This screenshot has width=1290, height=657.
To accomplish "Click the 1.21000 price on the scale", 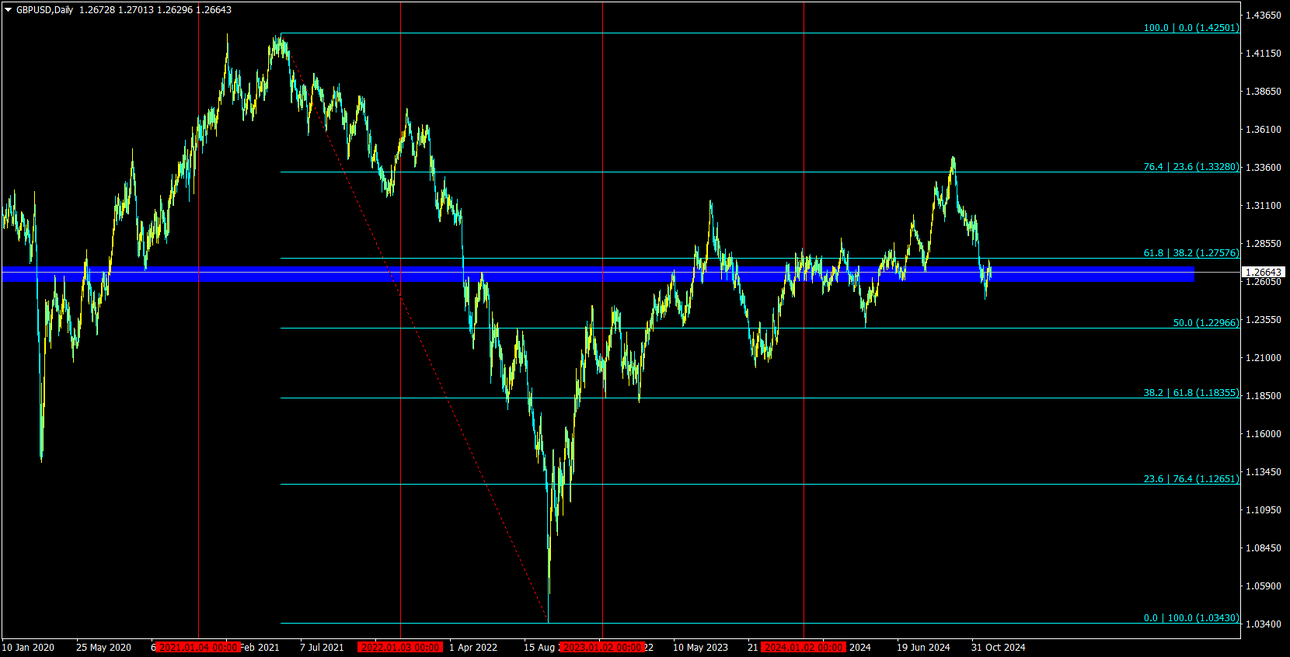I will click(1264, 357).
